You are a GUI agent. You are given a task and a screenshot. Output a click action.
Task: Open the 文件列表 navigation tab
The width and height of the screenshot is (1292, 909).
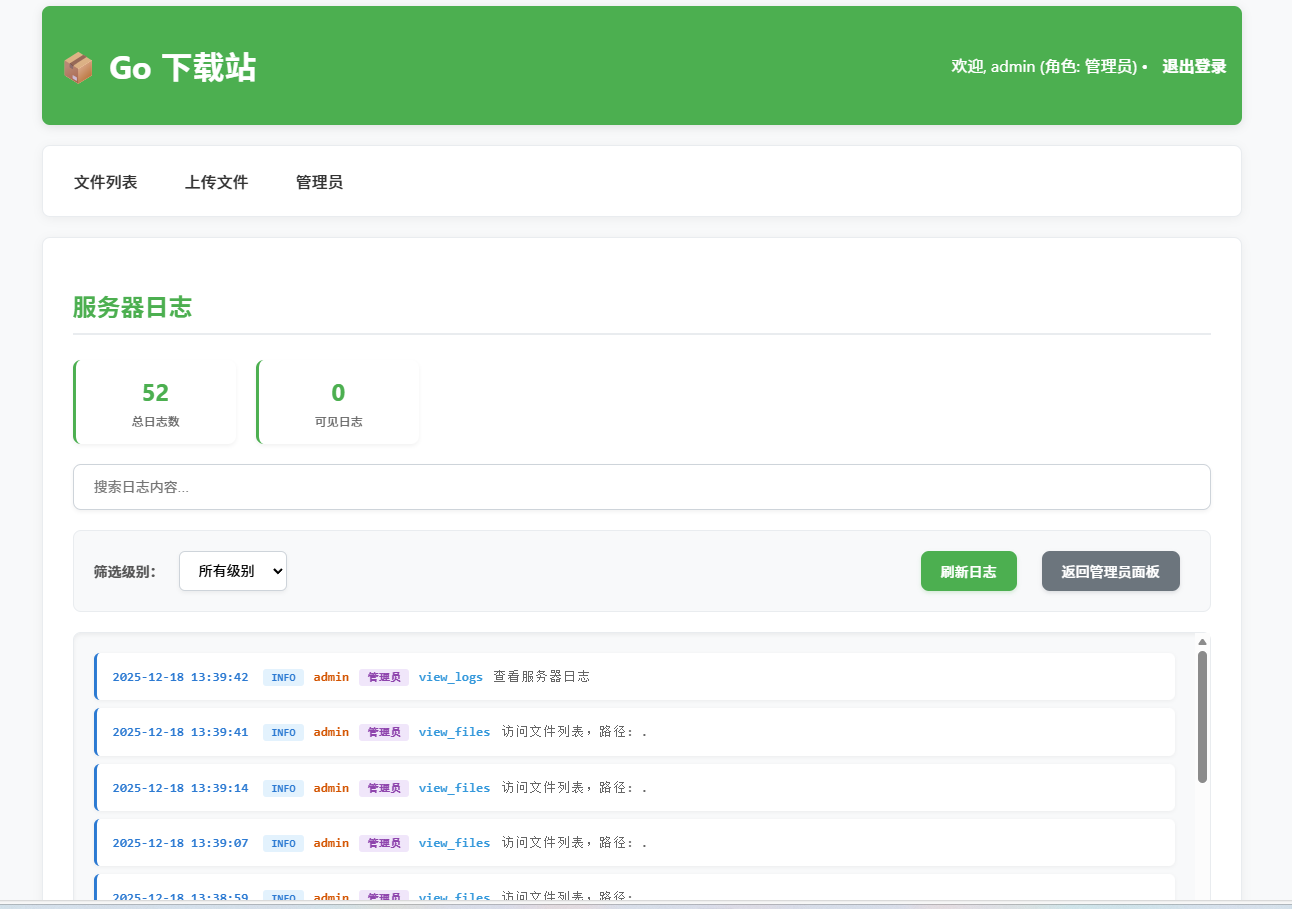(x=106, y=182)
